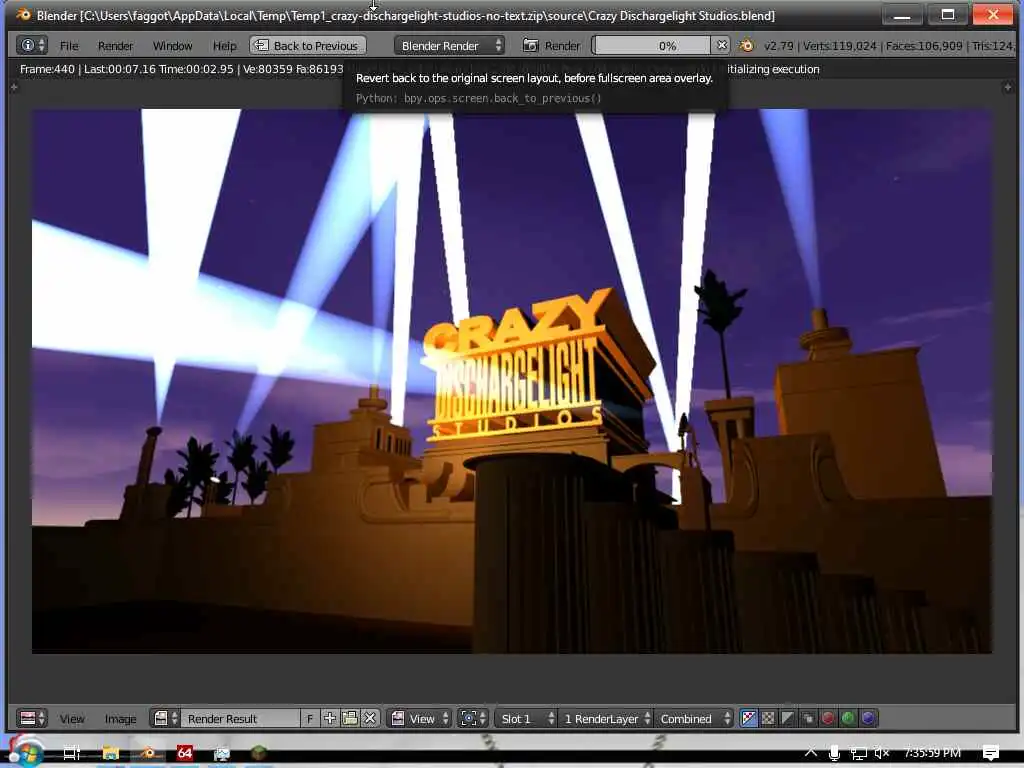This screenshot has width=1024, height=768.
Task: Toggle blue channel display
Action: coord(867,718)
